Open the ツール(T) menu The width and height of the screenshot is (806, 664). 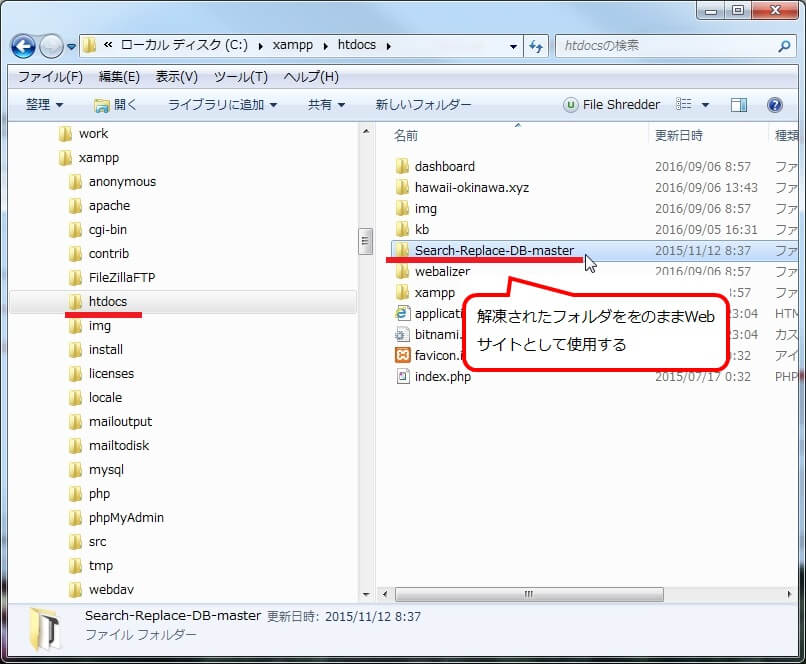pyautogui.click(x=240, y=77)
